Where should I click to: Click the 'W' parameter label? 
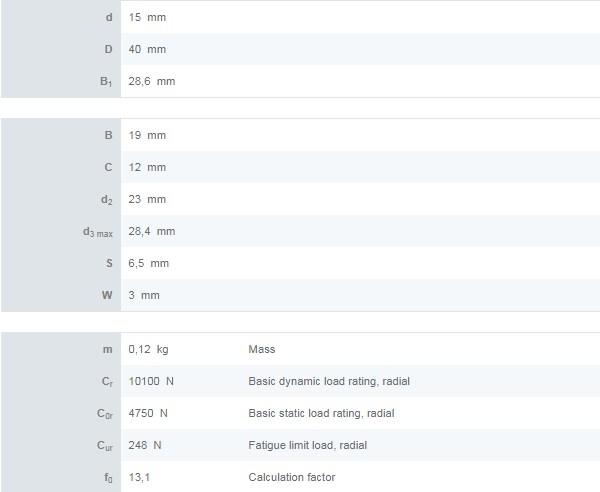pyautogui.click(x=107, y=295)
